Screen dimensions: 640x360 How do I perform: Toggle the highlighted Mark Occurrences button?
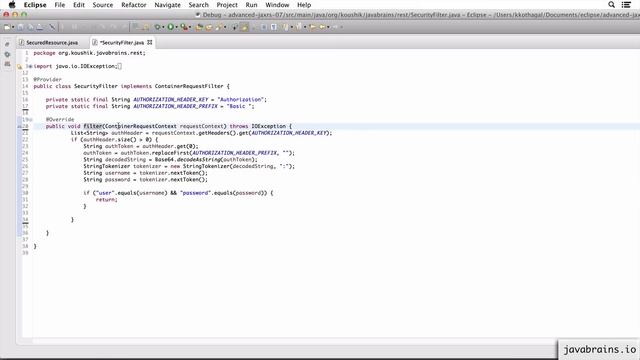click(244, 27)
